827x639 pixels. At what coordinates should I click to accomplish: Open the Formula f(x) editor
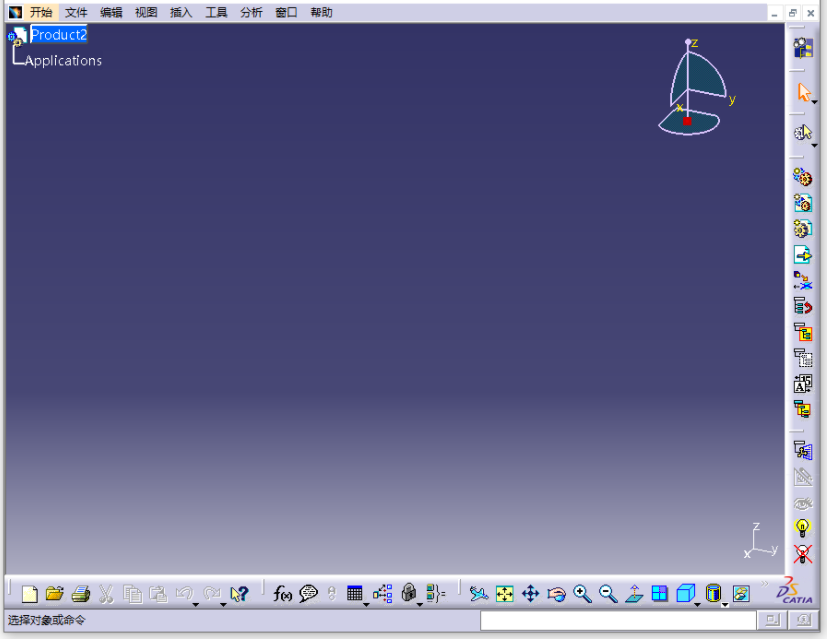[282, 594]
